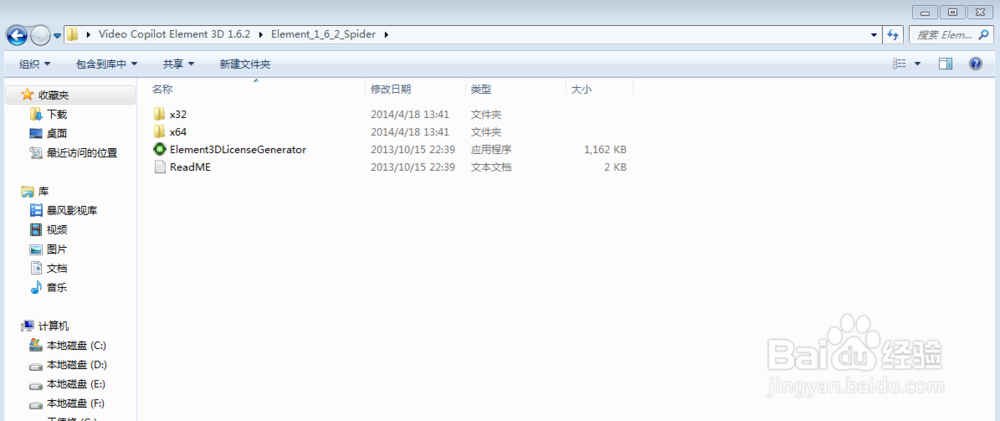The image size is (1000, 421).
Task: Select the x32 folder icon
Action: (x=159, y=114)
